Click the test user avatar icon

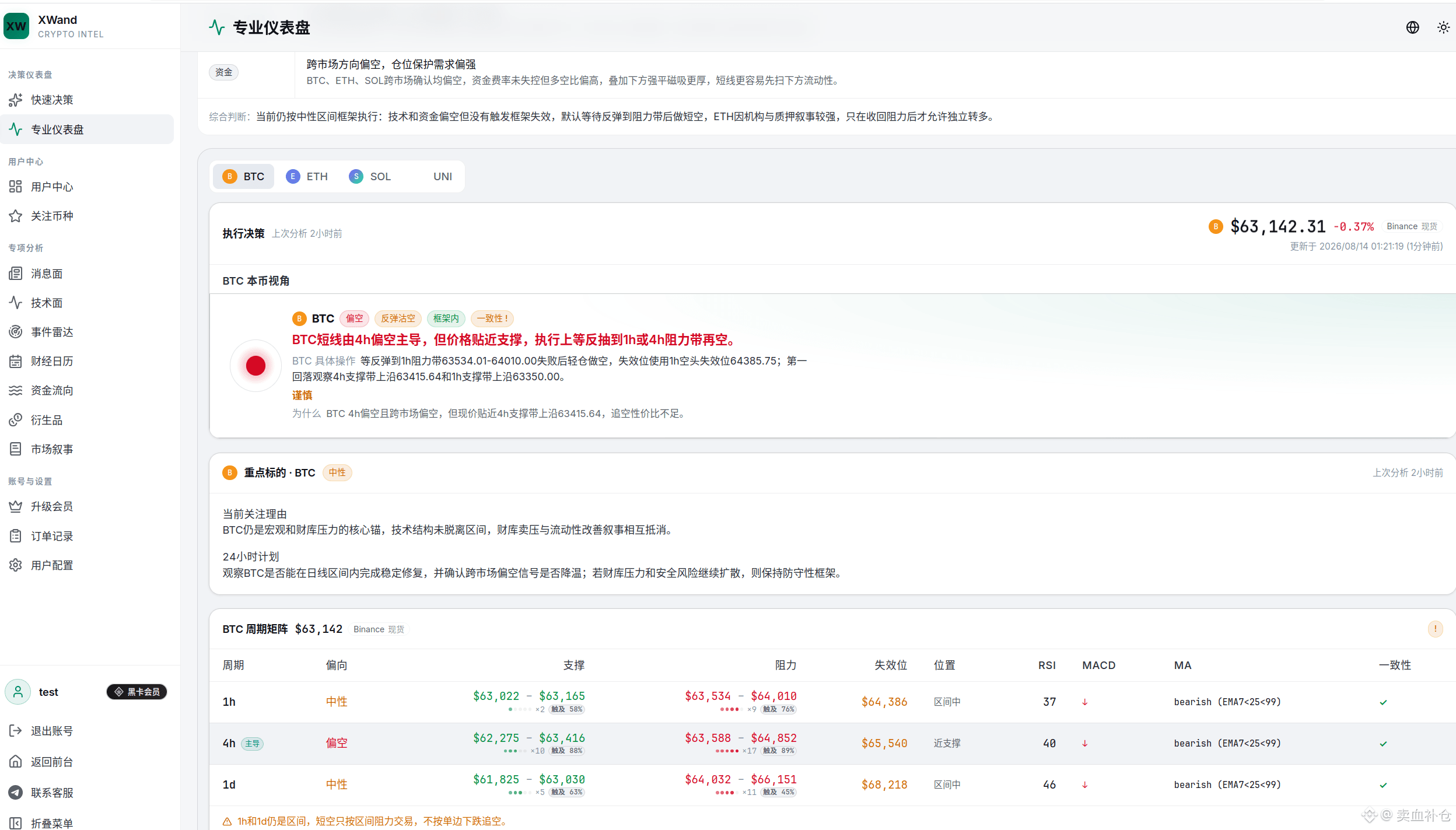pos(18,692)
